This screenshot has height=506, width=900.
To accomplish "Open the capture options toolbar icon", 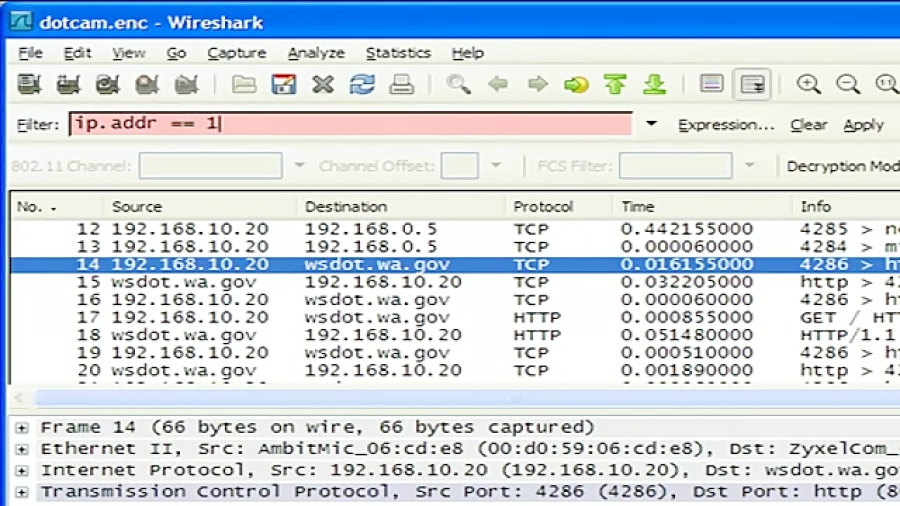I will (68, 84).
